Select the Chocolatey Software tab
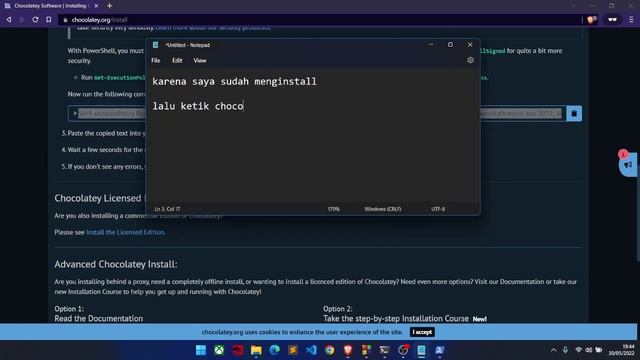640x360 pixels. coord(51,6)
